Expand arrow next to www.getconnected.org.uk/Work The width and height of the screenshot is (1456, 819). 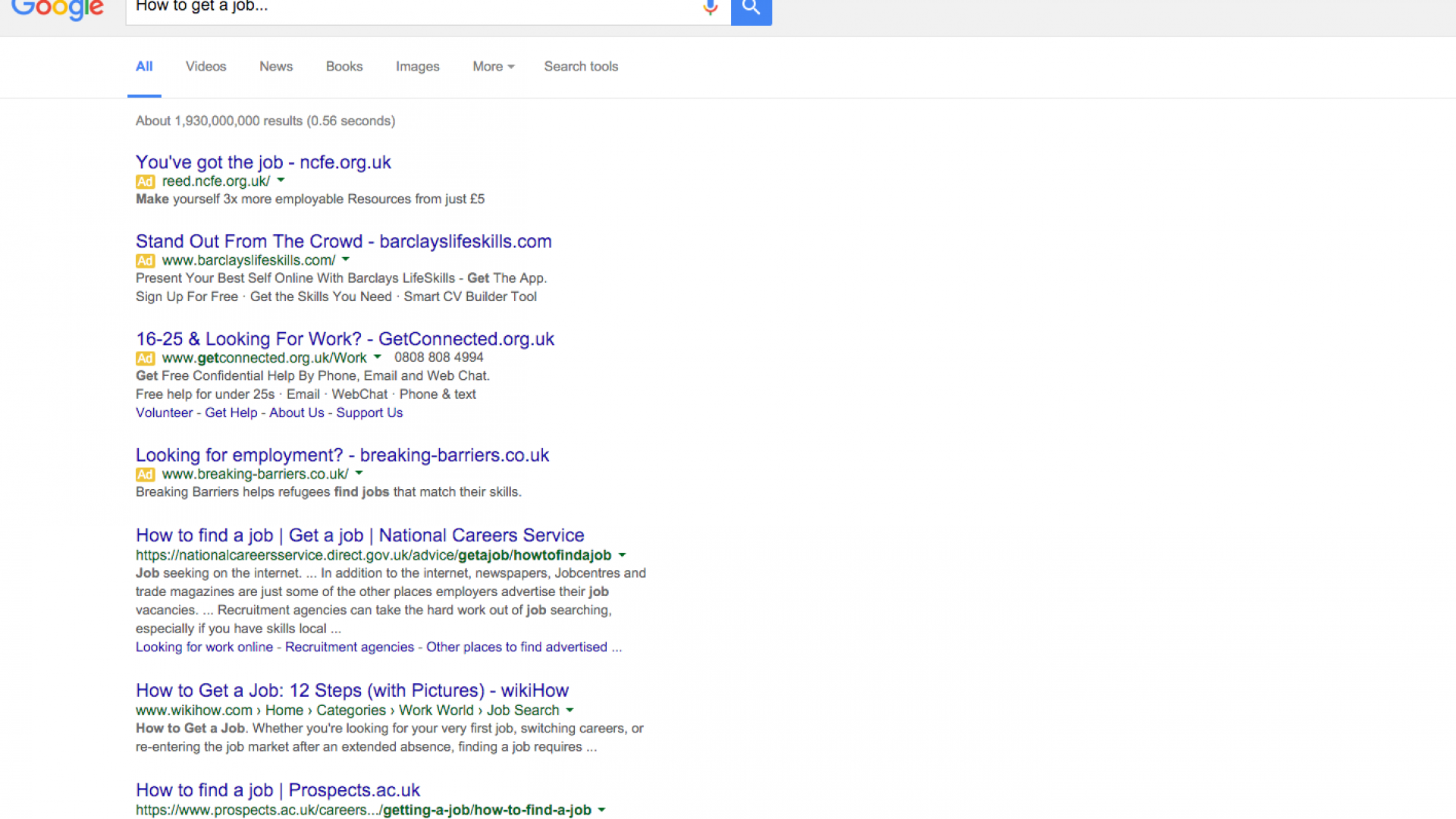point(378,357)
